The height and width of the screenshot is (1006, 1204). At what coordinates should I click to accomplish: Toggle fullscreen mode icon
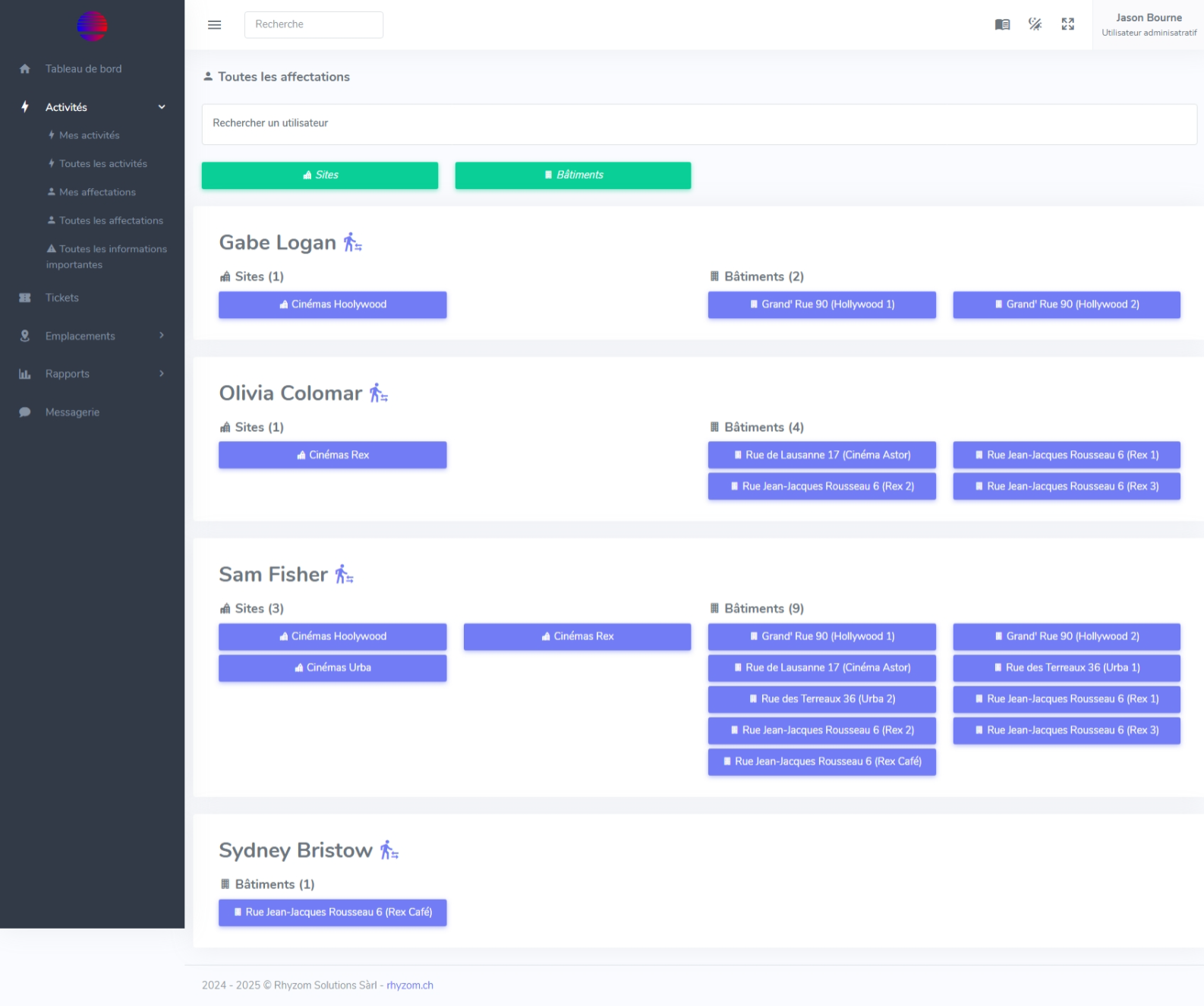1067,24
